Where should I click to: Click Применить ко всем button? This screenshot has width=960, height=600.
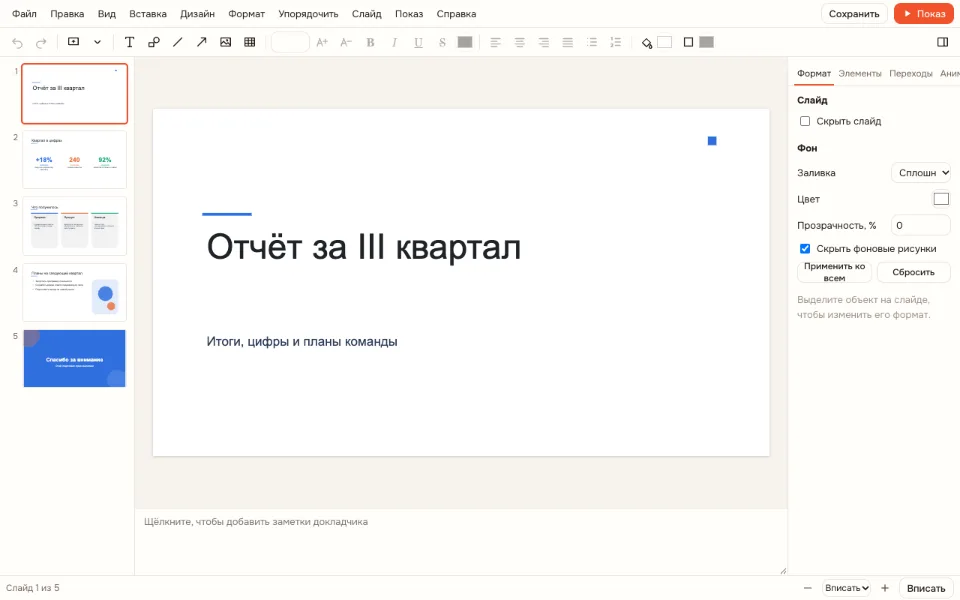click(834, 272)
